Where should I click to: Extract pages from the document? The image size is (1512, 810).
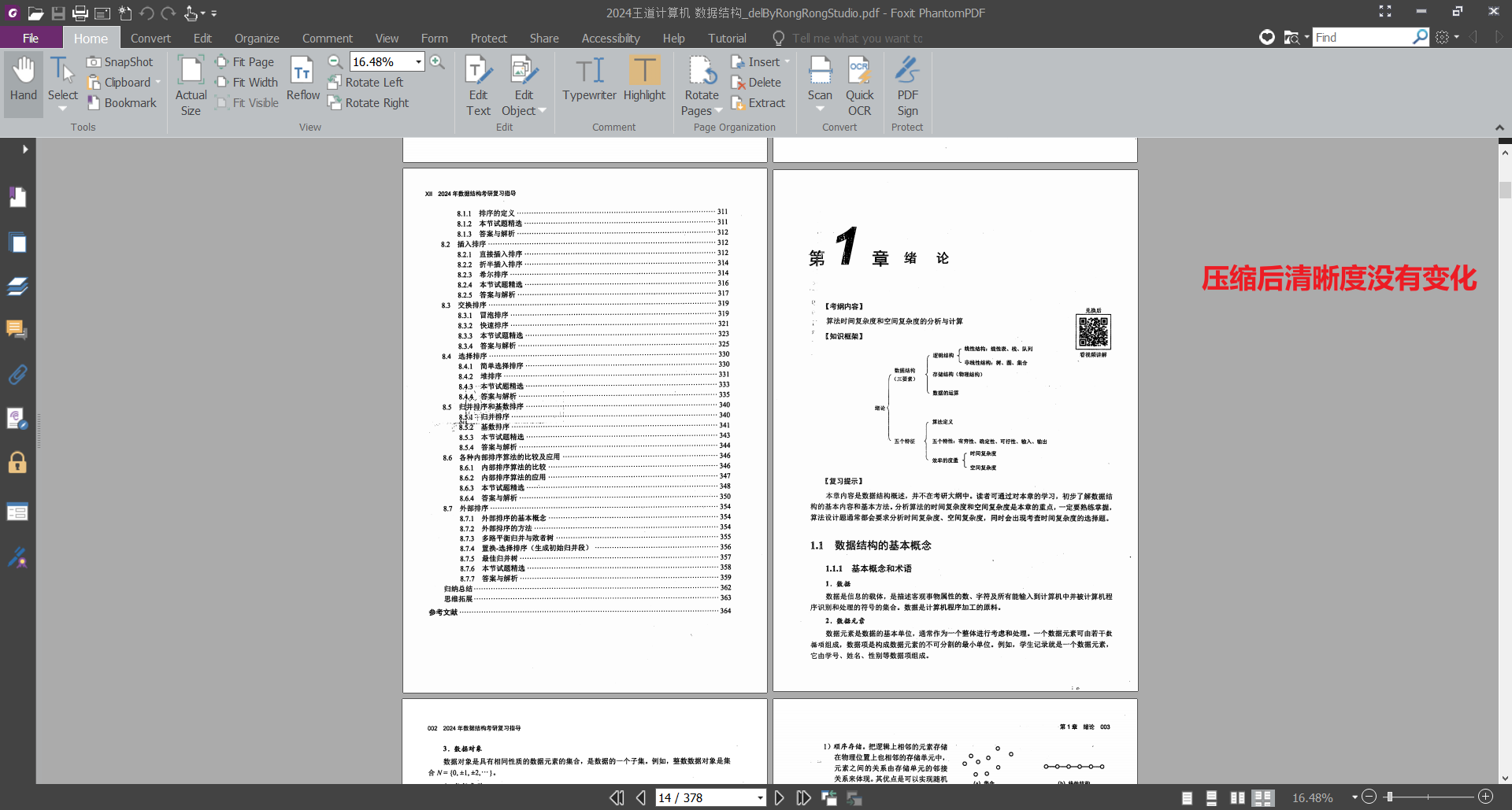[x=758, y=103]
